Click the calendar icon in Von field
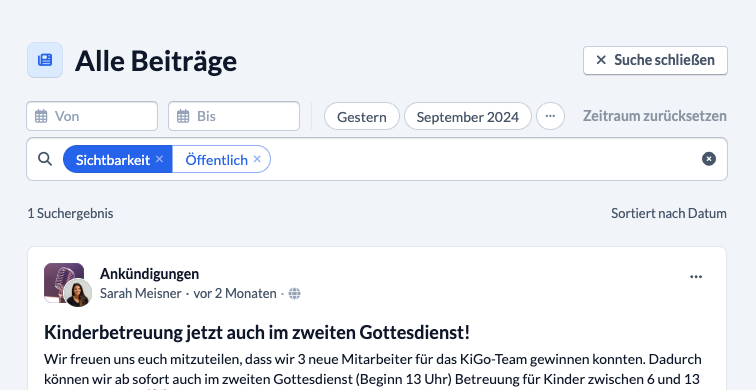 pyautogui.click(x=41, y=116)
